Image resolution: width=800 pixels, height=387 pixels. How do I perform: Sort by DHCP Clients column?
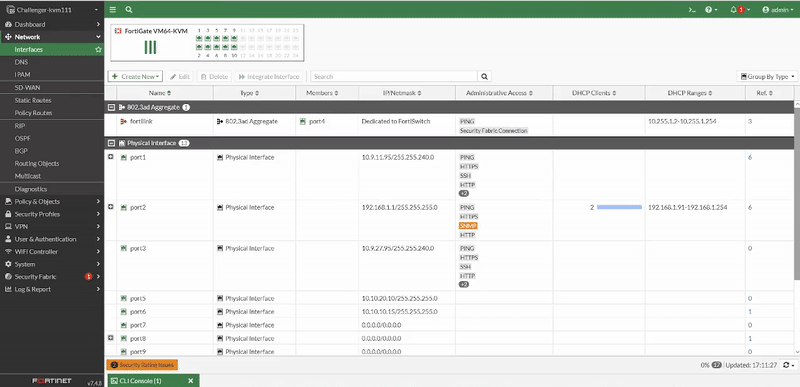594,93
